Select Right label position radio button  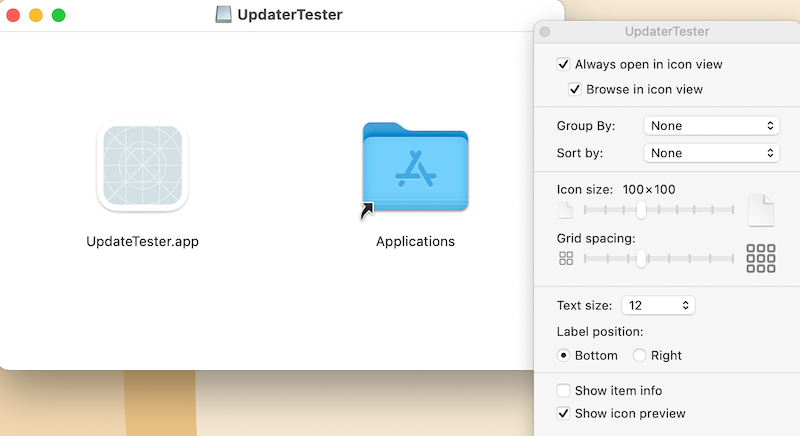pyautogui.click(x=639, y=355)
